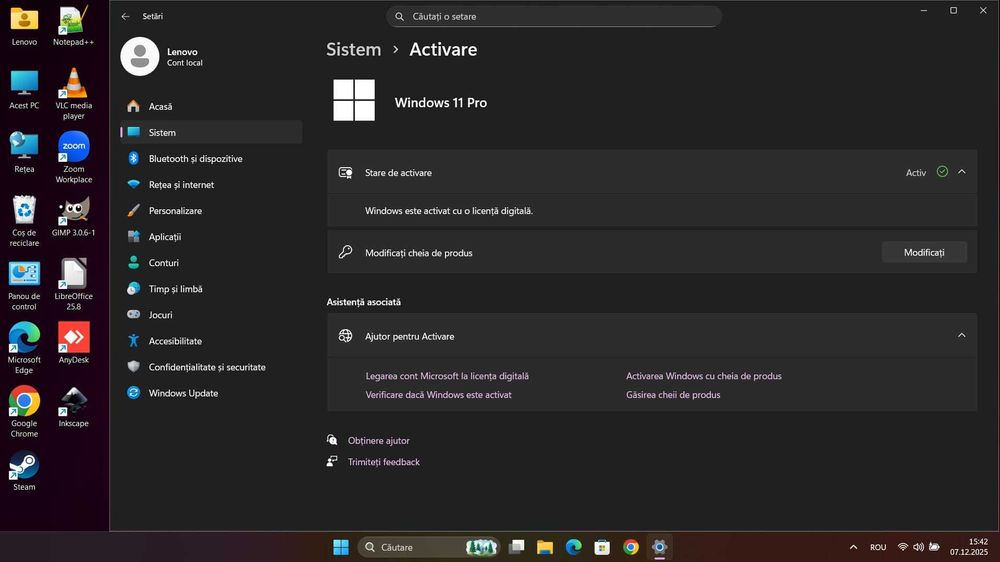1000x562 pixels.
Task: Open Rețea și internet settings
Action: (x=211, y=185)
